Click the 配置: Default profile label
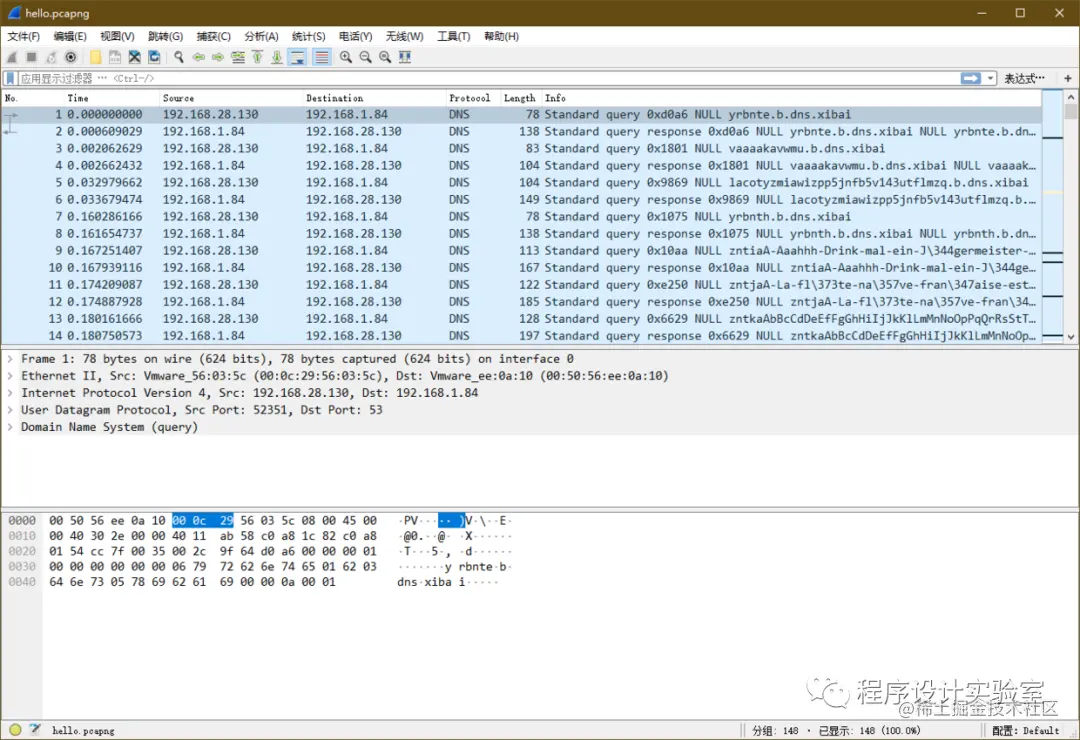 [x=1026, y=730]
